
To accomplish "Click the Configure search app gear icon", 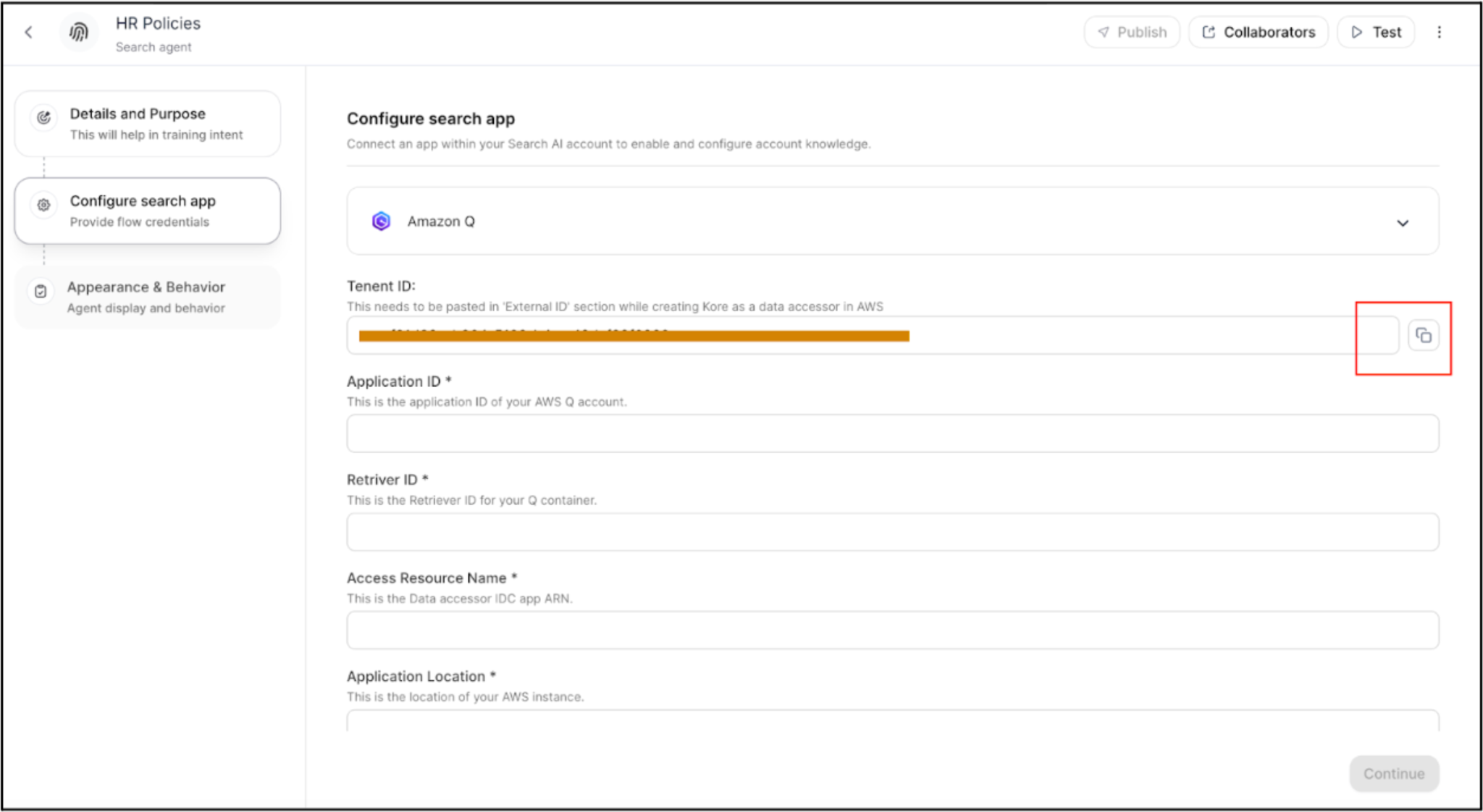I will tap(43, 205).
